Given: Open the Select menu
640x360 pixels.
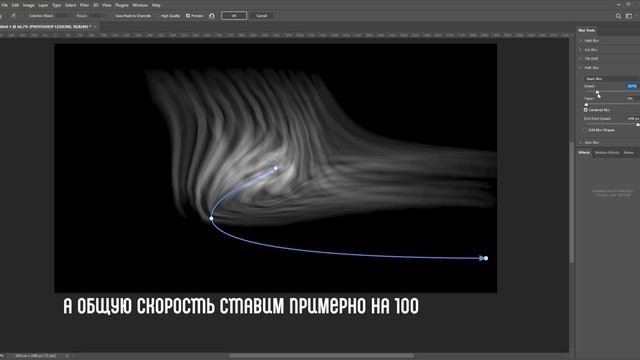Looking at the screenshot, I should pyautogui.click(x=71, y=5).
